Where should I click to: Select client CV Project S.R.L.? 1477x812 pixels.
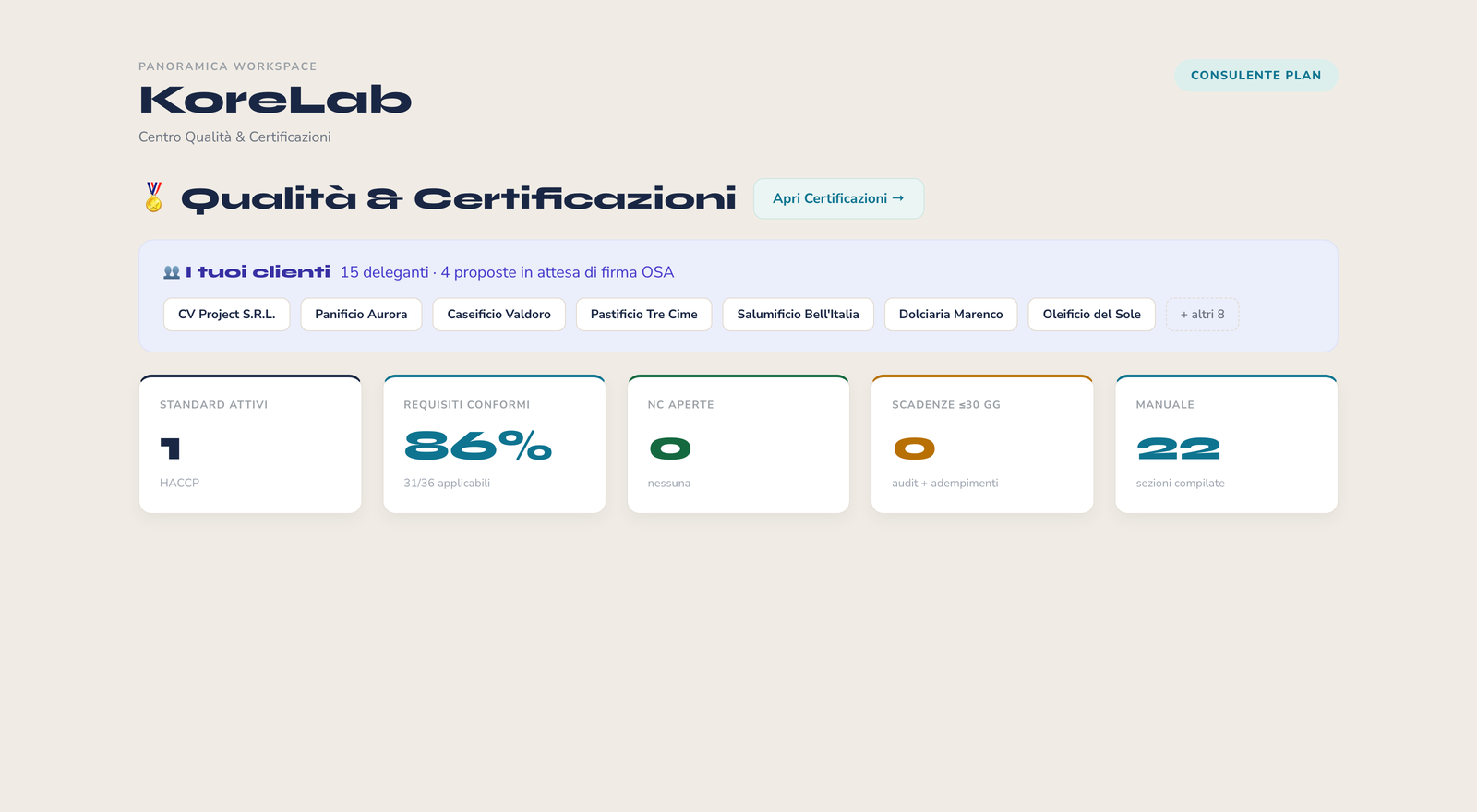[227, 315]
